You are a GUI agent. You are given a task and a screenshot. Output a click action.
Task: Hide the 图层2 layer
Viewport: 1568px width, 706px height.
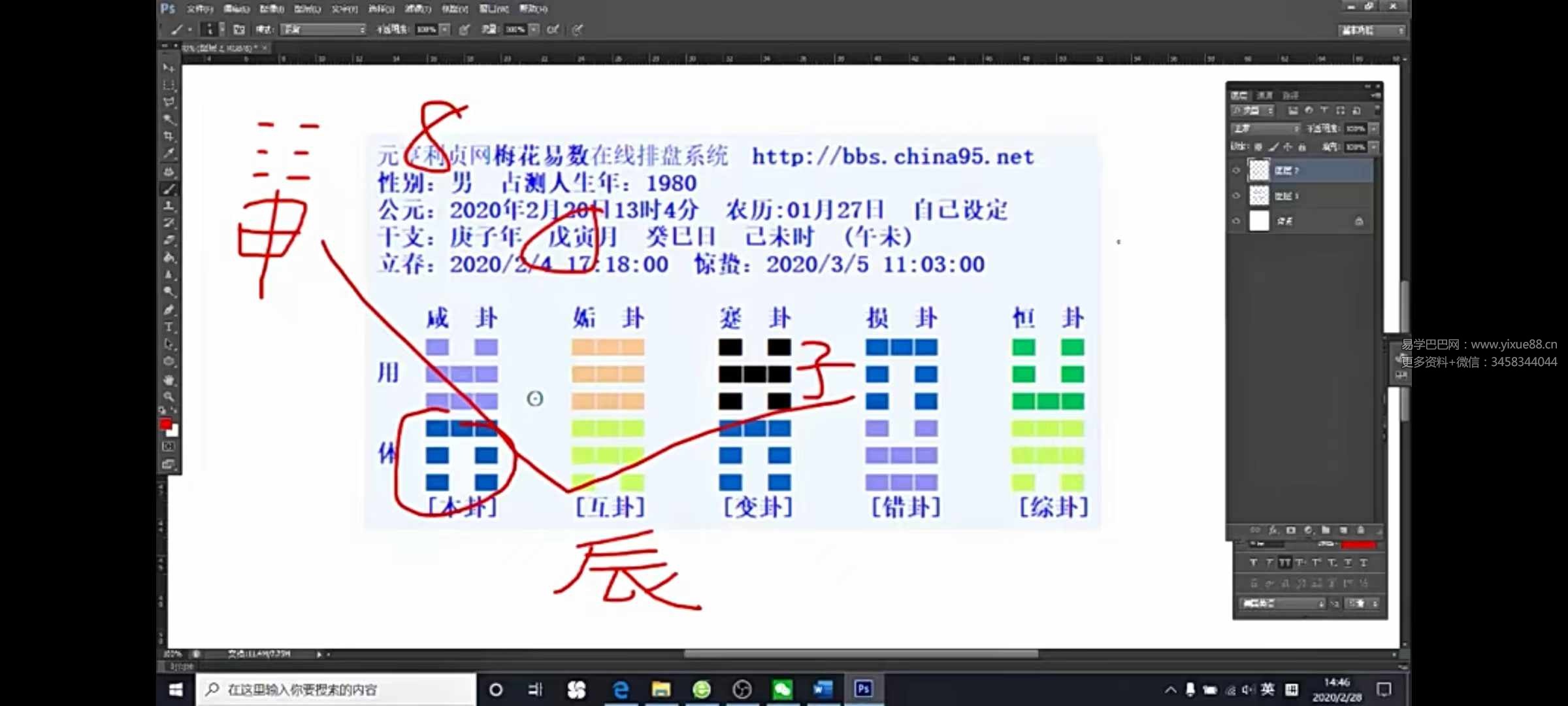tap(1237, 171)
